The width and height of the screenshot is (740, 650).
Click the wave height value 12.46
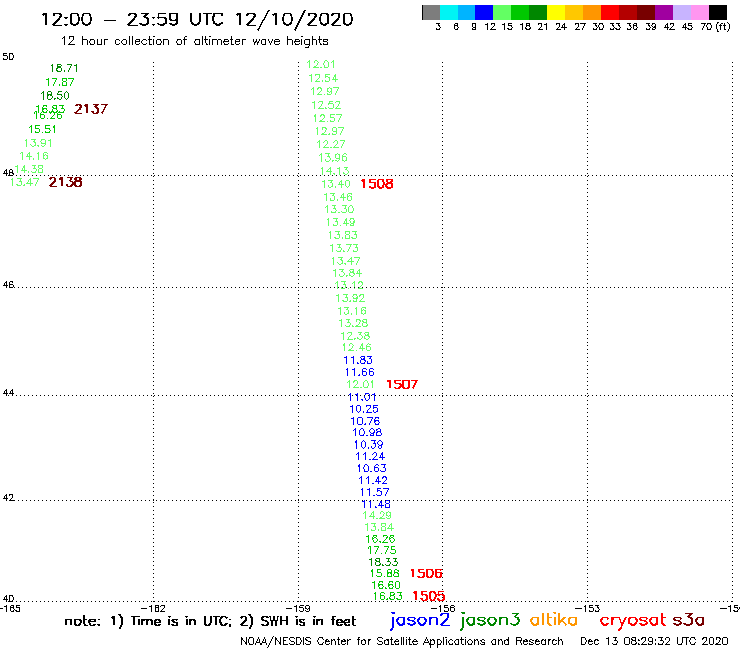(357, 347)
